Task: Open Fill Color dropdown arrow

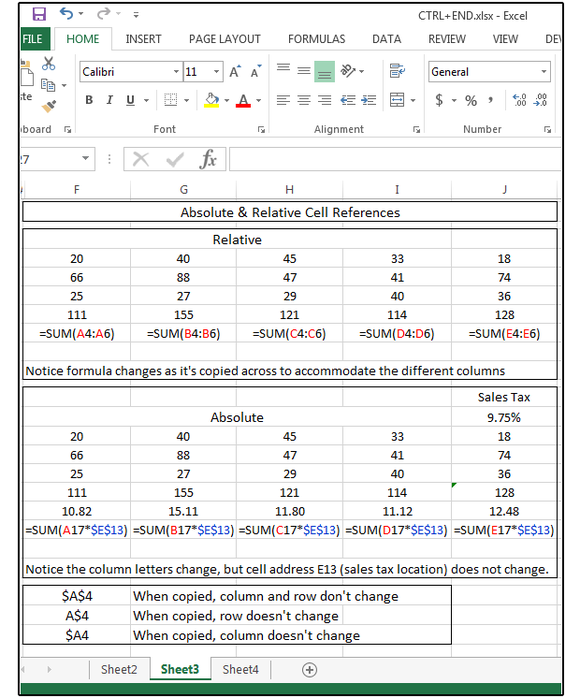Action: coord(227,100)
